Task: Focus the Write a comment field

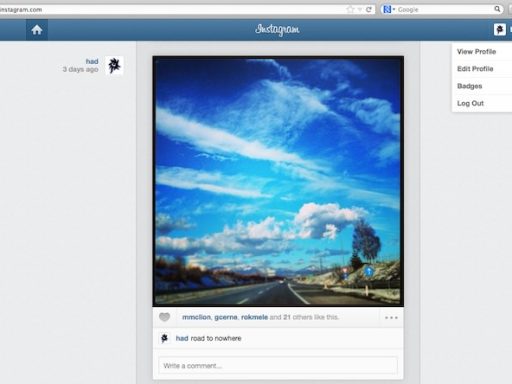Action: (278, 366)
